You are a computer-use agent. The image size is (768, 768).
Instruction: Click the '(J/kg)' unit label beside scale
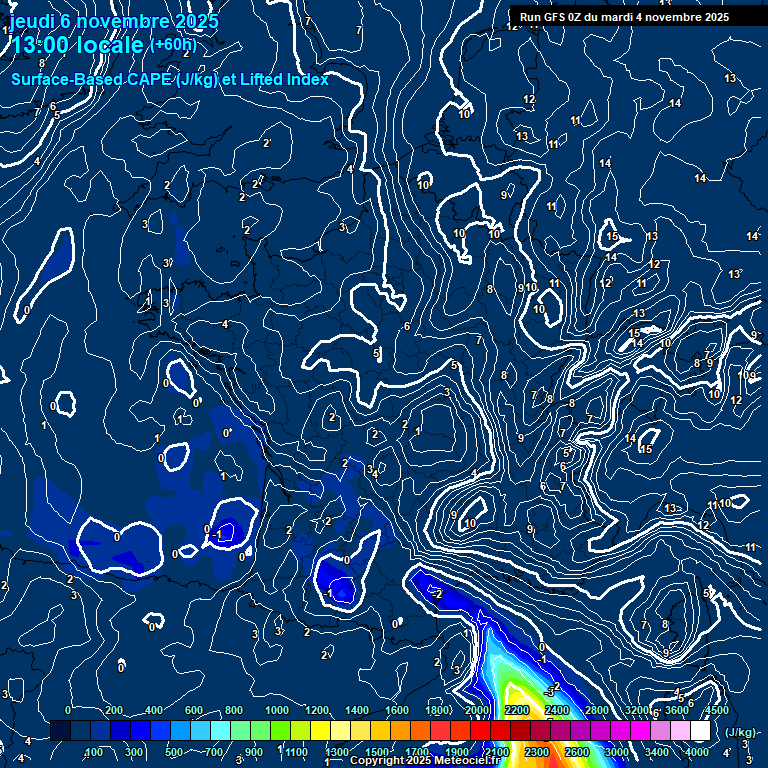coord(740,732)
